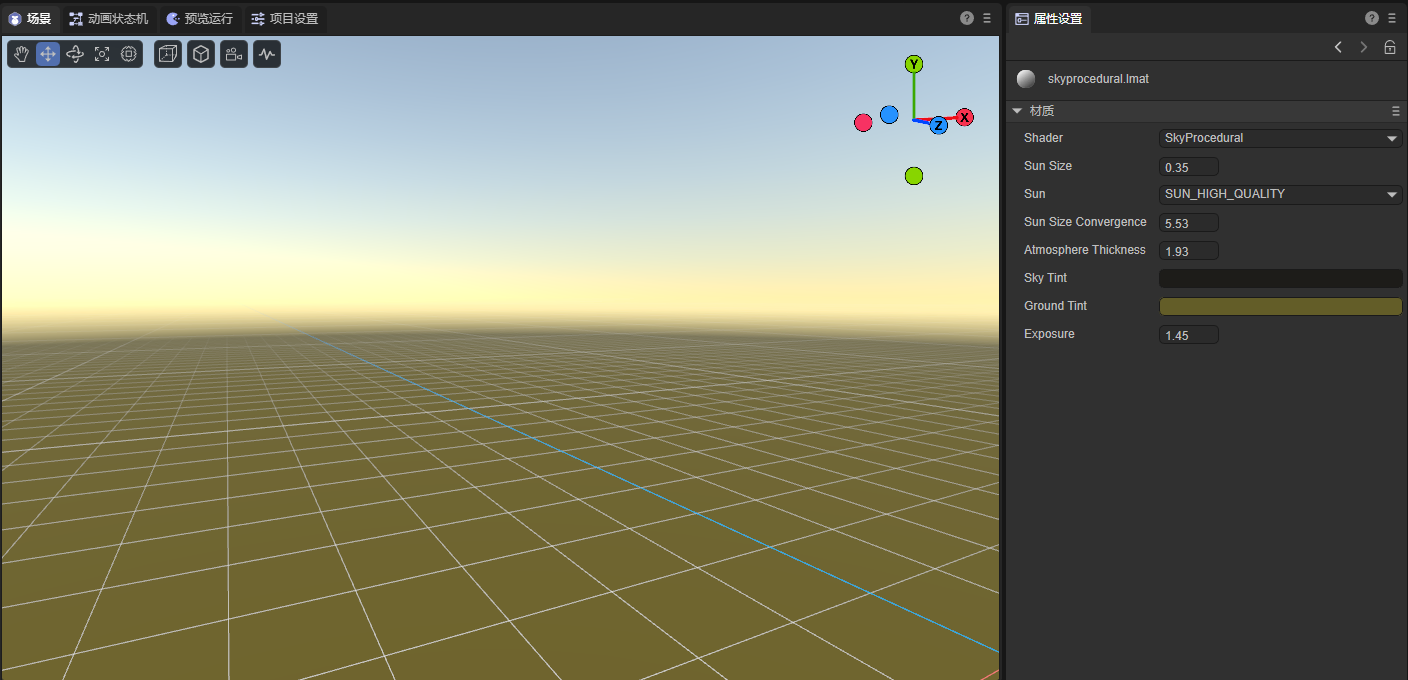Click the Exposure value field

coord(1188,335)
